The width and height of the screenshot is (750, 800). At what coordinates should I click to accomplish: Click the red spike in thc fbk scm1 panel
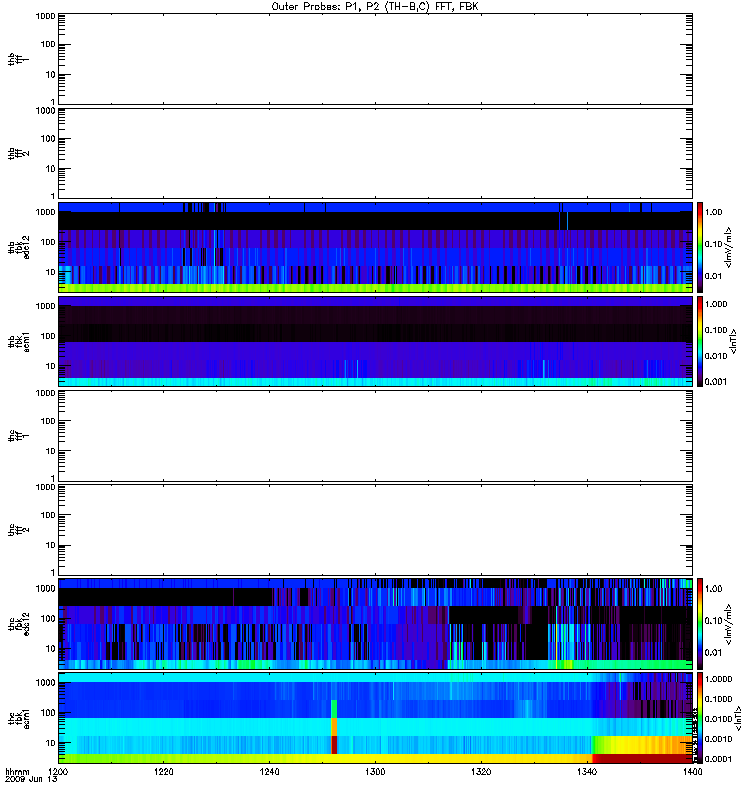(x=334, y=744)
